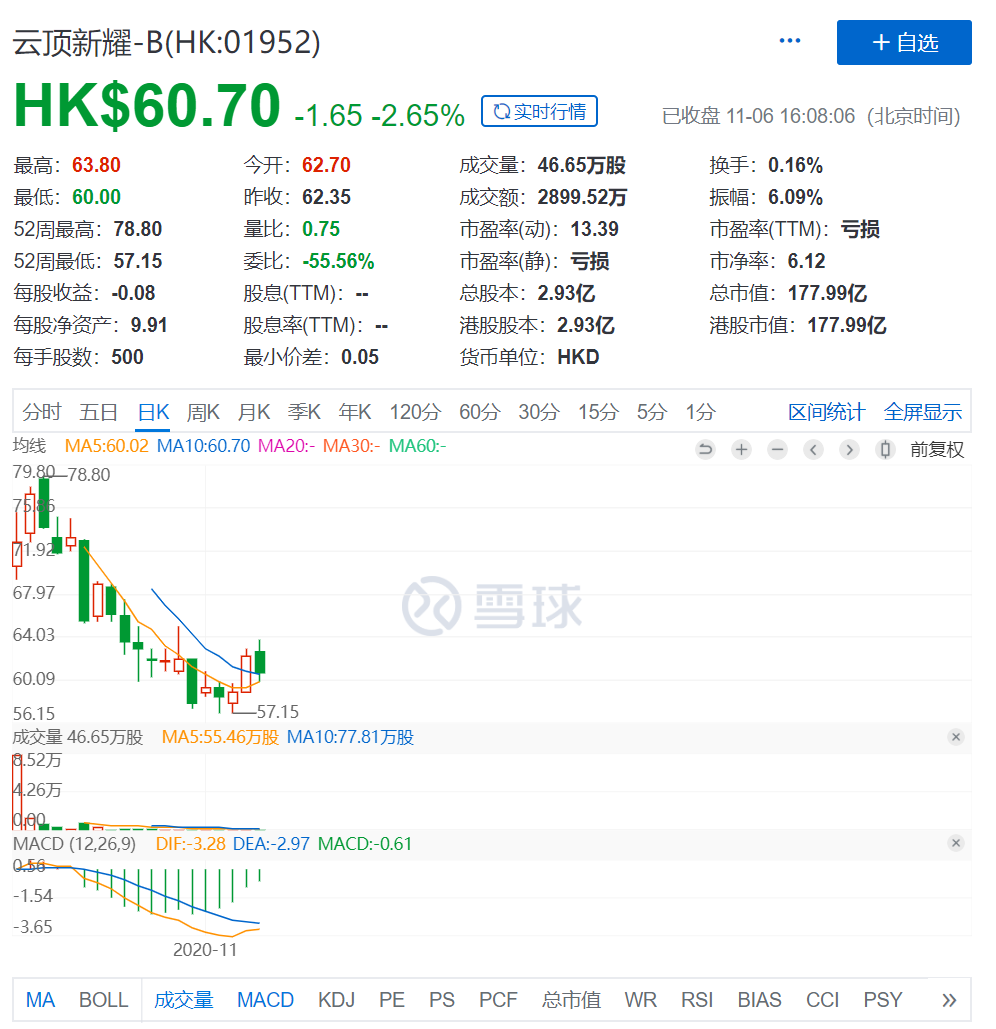The image size is (996, 1029).
Task: Select the MA overlay indicator
Action: point(40,999)
